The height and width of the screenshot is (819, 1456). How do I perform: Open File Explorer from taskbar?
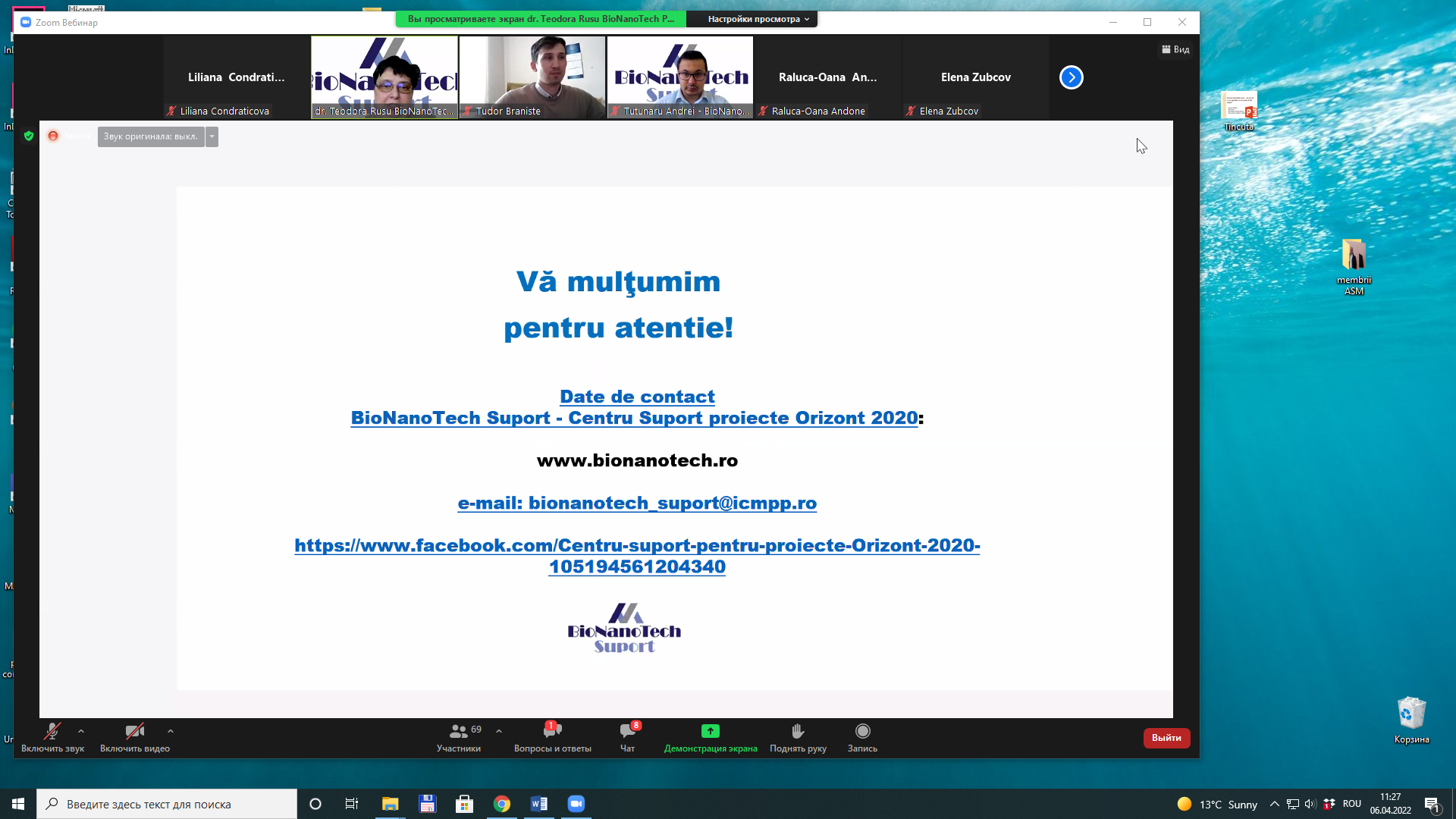tap(390, 804)
